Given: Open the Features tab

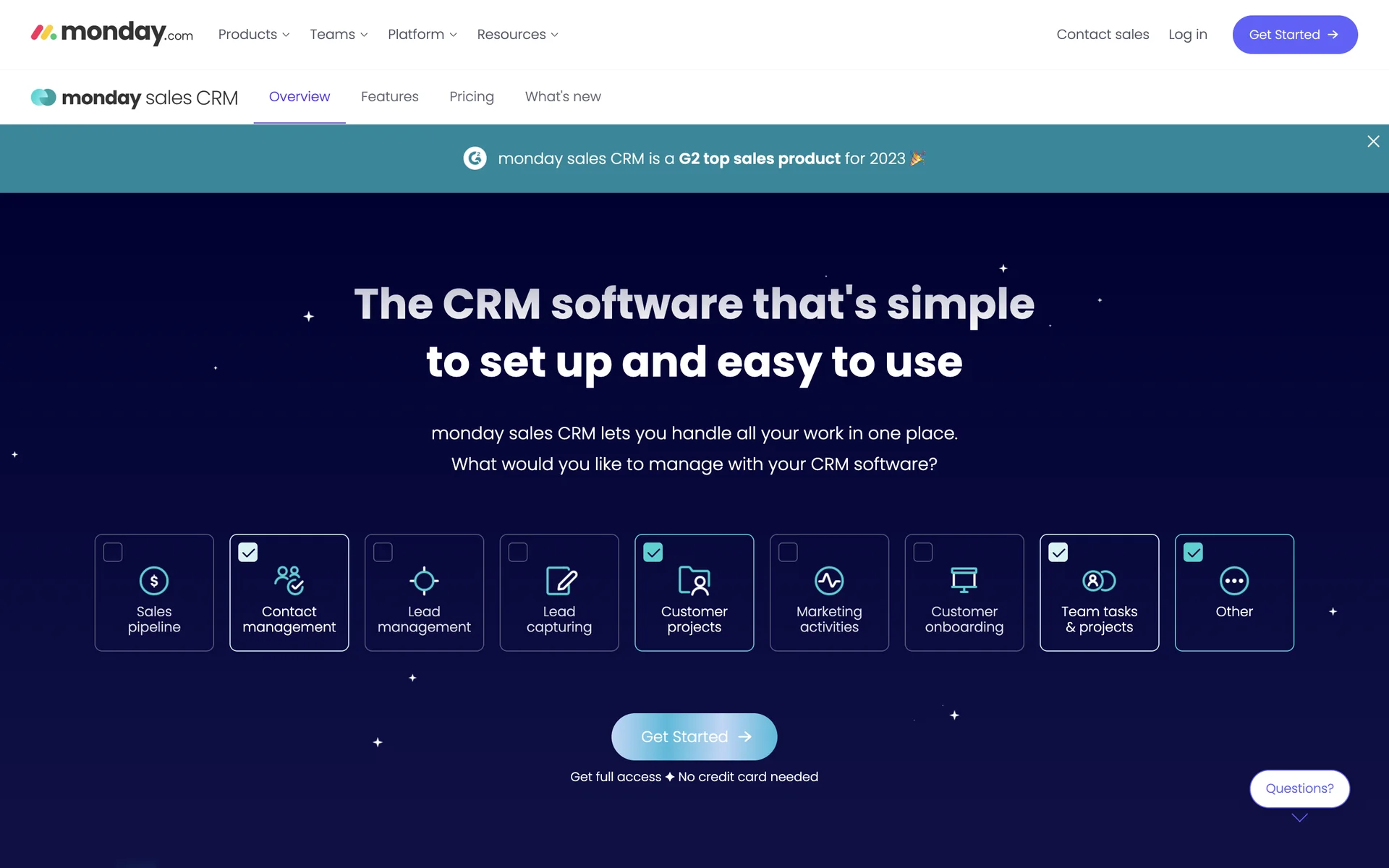Looking at the screenshot, I should pos(389,97).
